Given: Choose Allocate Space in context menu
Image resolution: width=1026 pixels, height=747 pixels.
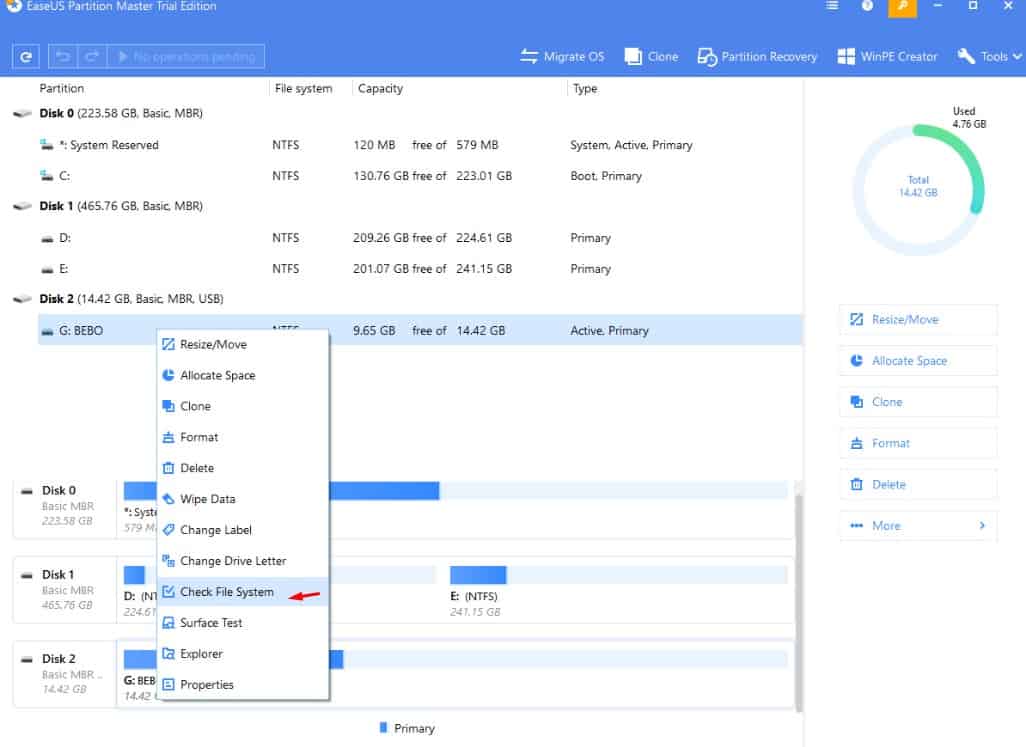Looking at the screenshot, I should click(x=243, y=375).
